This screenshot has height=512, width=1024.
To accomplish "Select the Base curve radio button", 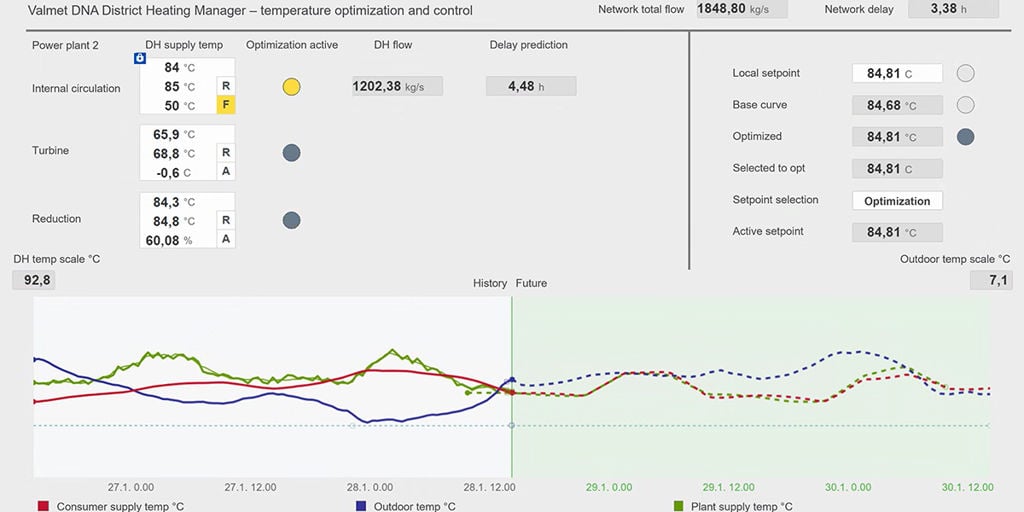I will [965, 105].
